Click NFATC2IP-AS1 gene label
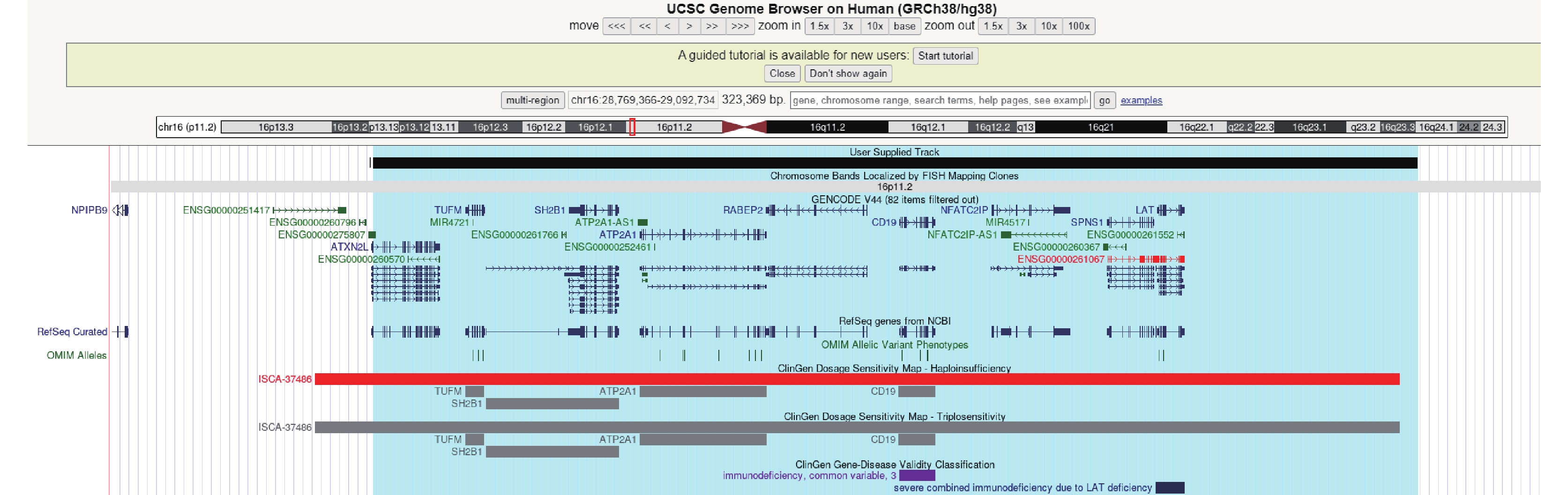 962,235
